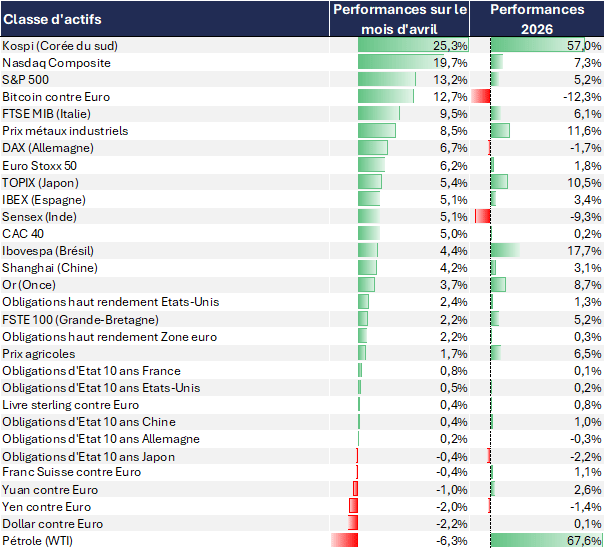Screen dimensions: 605x550
Task: Select the -1,7% 2026 value for DAX
Action: tap(586, 148)
